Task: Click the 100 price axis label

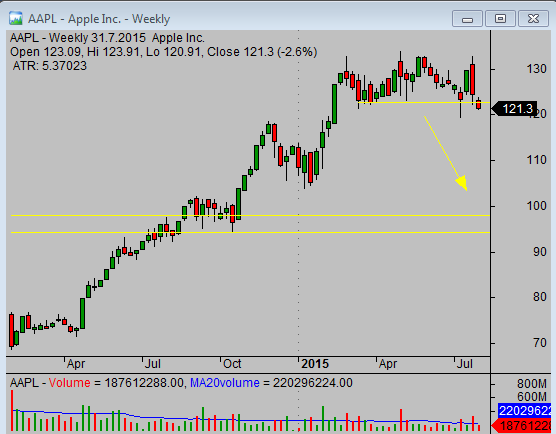Action: click(536, 206)
